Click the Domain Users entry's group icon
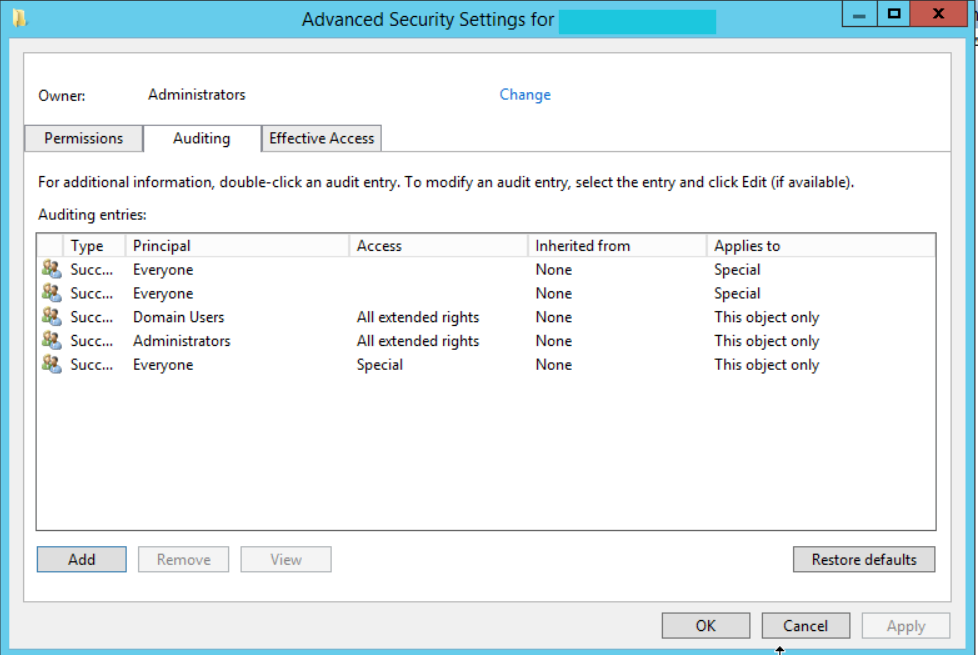 tap(52, 317)
